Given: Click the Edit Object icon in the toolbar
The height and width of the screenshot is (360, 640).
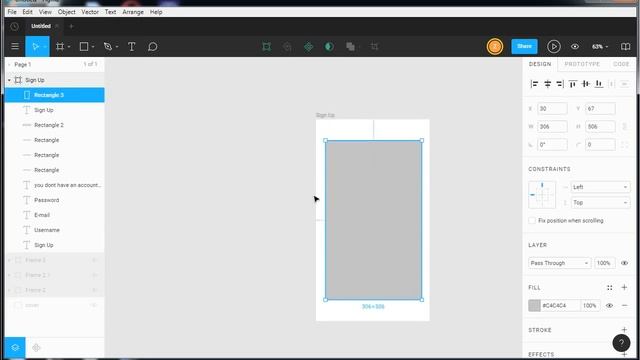Looking at the screenshot, I should click(267, 47).
